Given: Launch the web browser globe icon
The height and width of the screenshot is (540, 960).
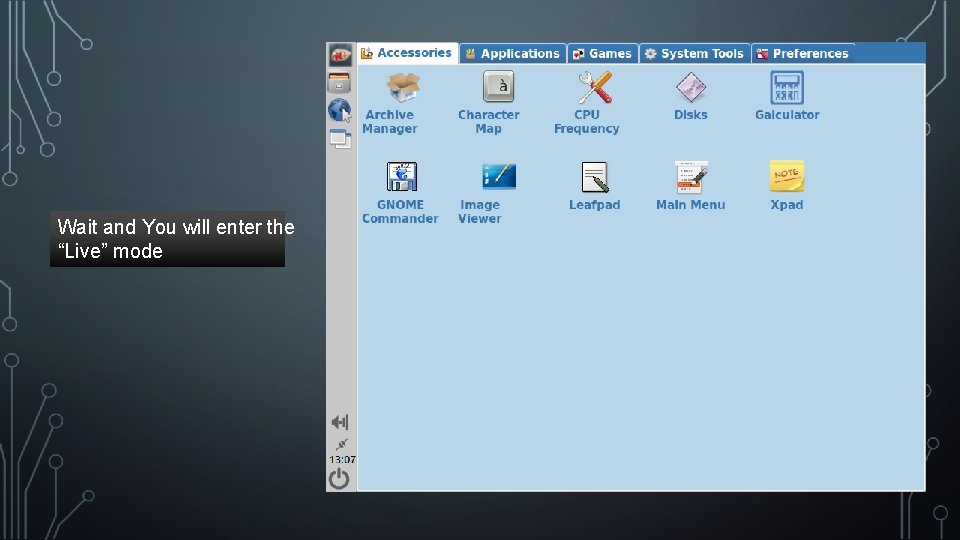Looking at the screenshot, I should tap(340, 111).
